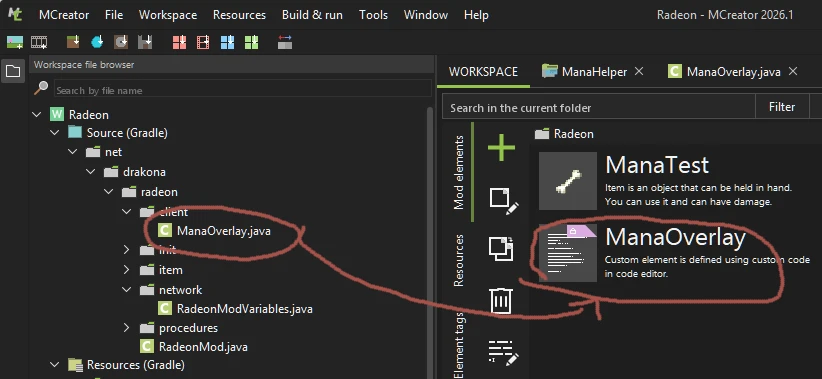
Task: Focus the Search in the current folder field
Action: click(598, 107)
